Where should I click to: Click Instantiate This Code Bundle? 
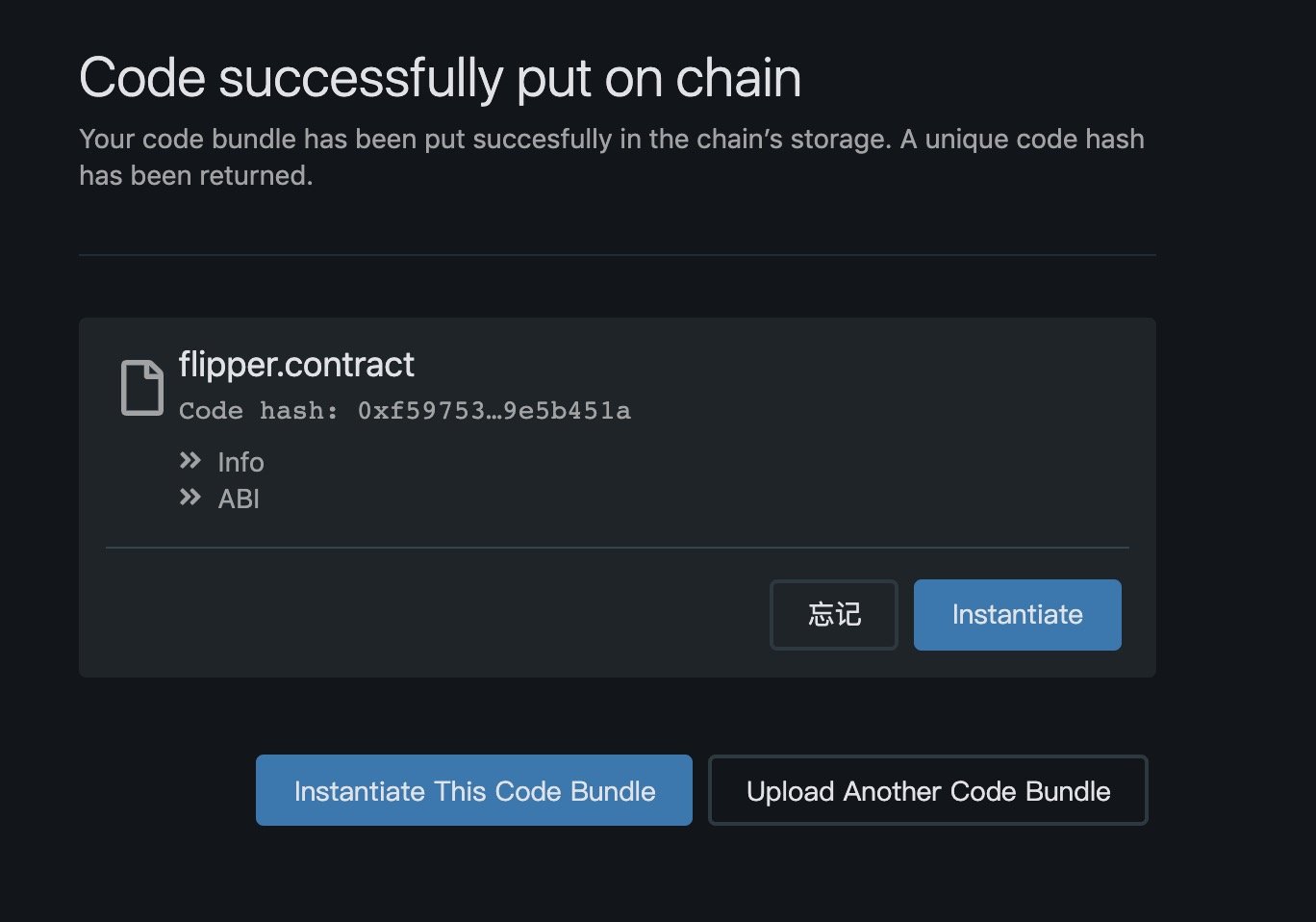tap(474, 791)
